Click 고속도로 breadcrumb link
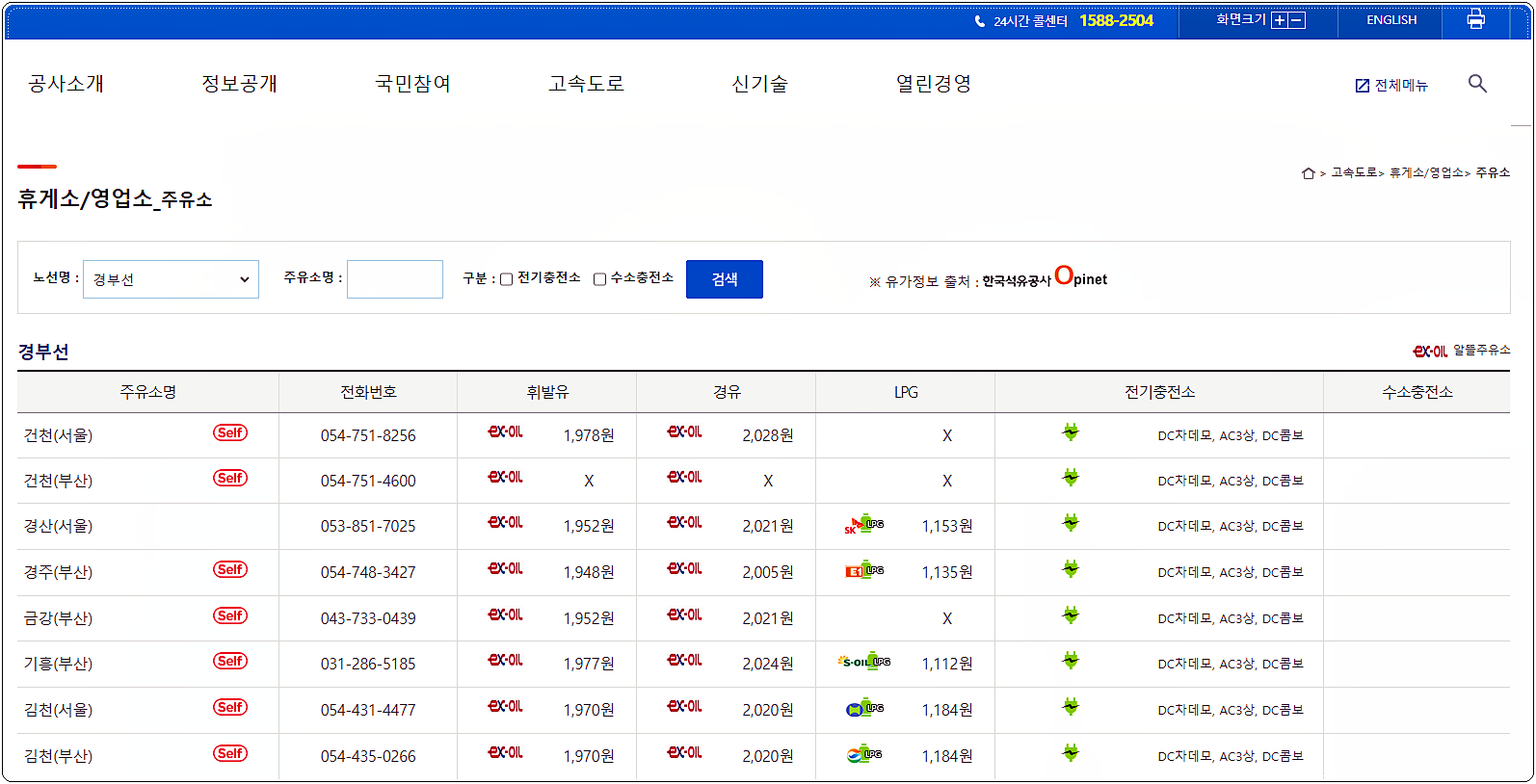1536x784 pixels. [1354, 173]
